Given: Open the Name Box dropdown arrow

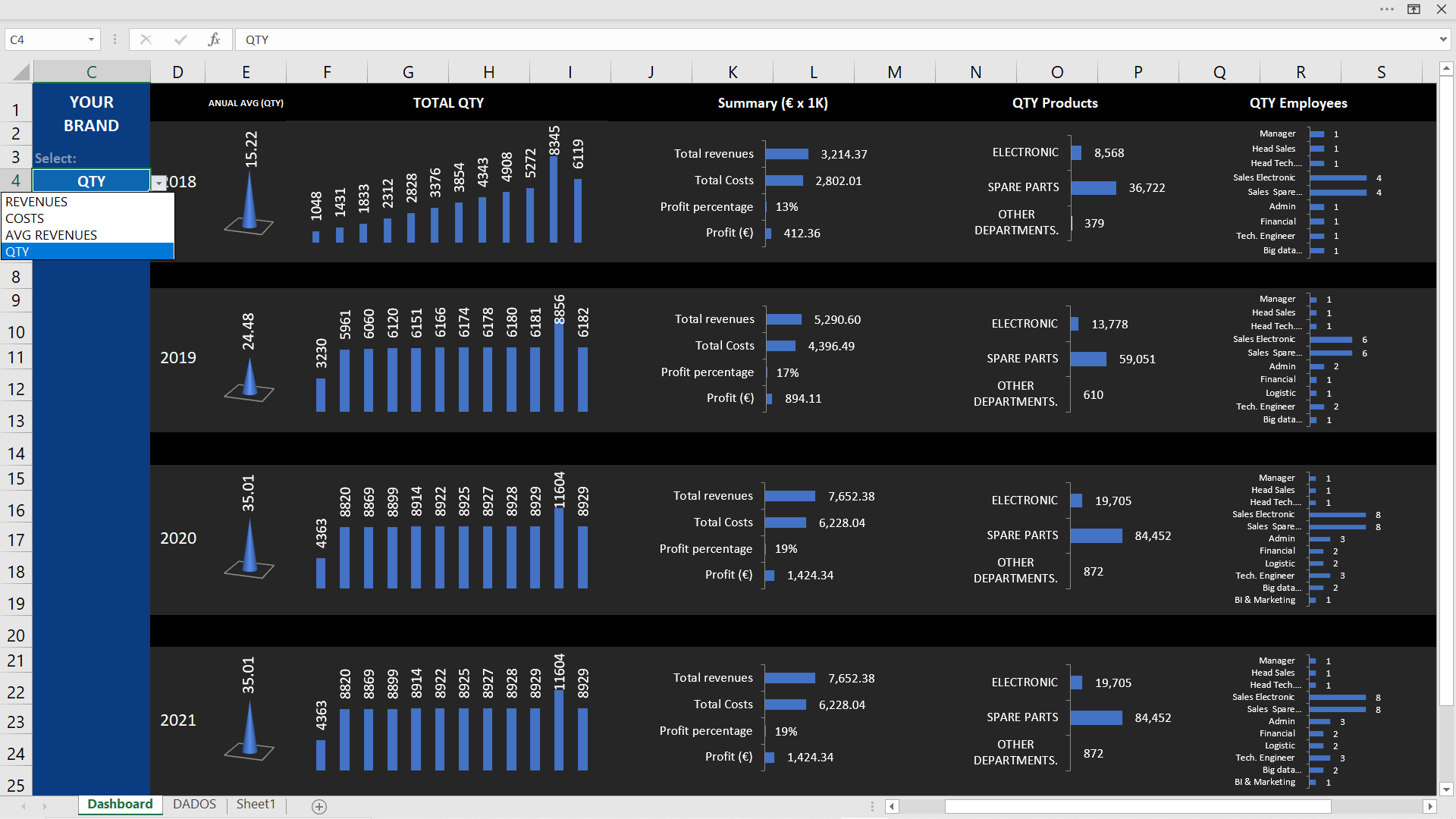Looking at the screenshot, I should (91, 39).
